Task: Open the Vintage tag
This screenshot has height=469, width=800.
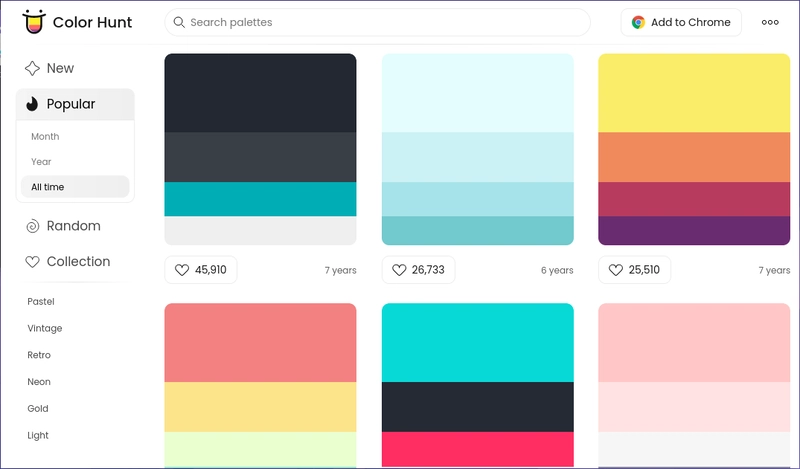Action: (45, 328)
